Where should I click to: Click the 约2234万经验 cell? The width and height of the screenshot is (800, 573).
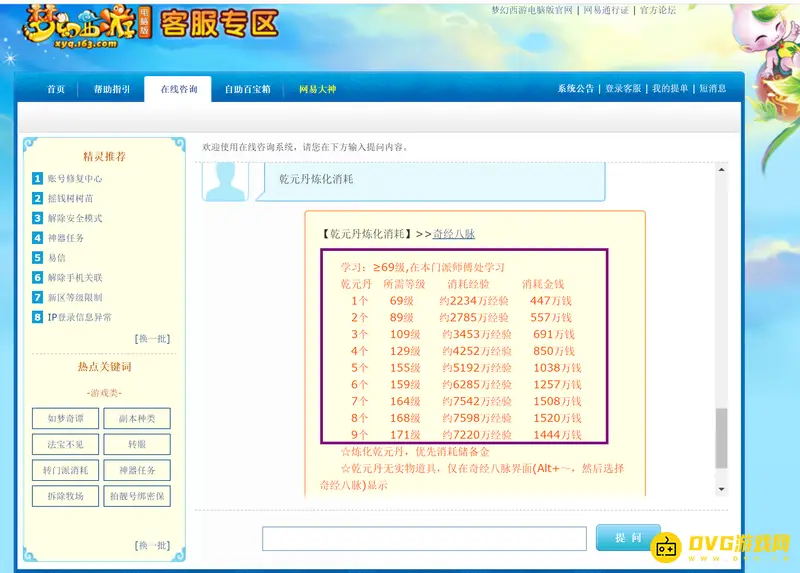[473, 301]
